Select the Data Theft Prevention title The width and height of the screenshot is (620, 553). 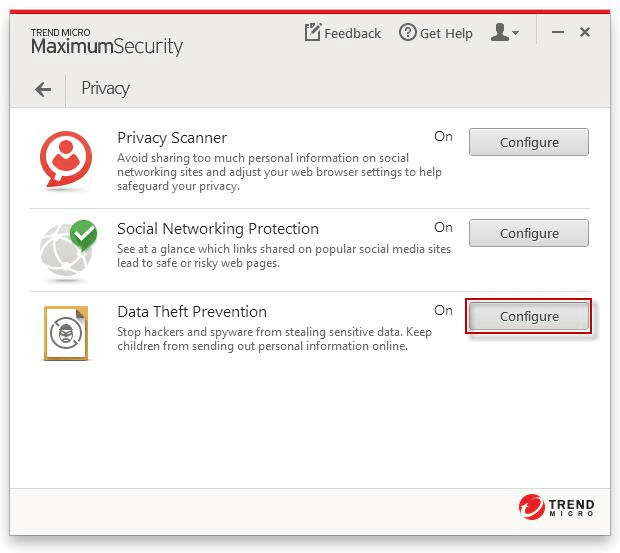point(192,312)
